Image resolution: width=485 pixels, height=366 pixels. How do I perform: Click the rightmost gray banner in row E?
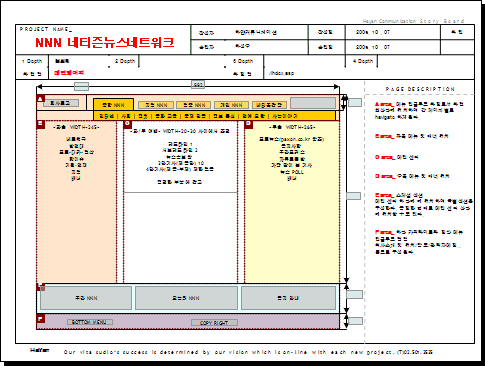[x=288, y=298]
